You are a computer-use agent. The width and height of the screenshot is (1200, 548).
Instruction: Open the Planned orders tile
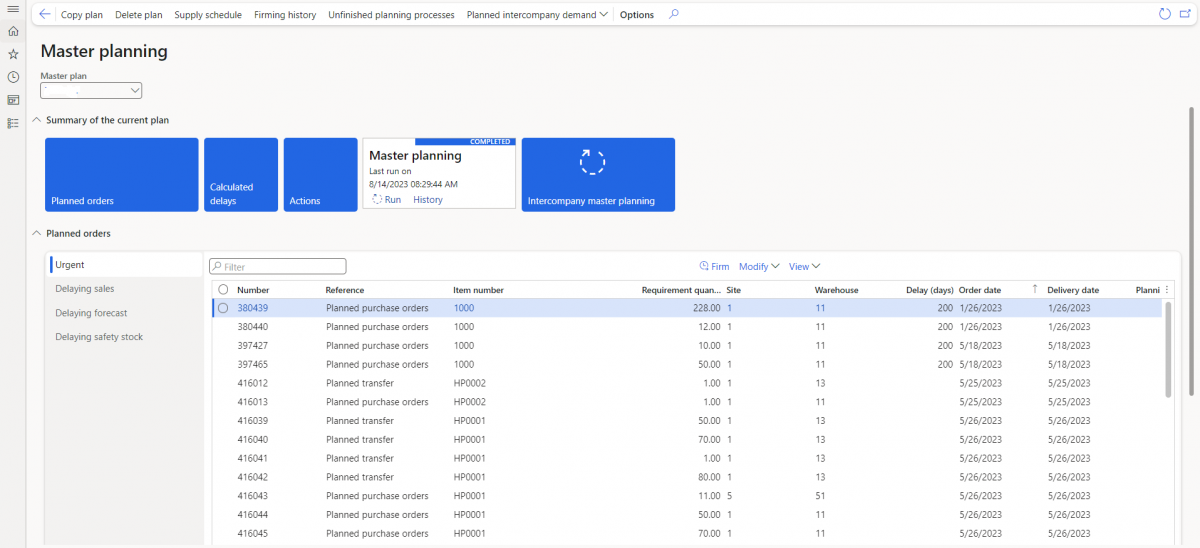(x=122, y=175)
